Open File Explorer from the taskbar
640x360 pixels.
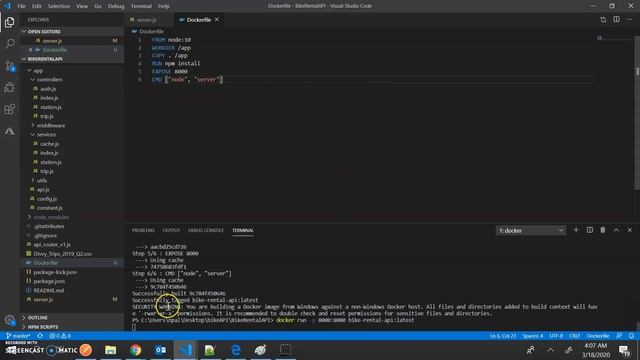[x=111, y=350]
